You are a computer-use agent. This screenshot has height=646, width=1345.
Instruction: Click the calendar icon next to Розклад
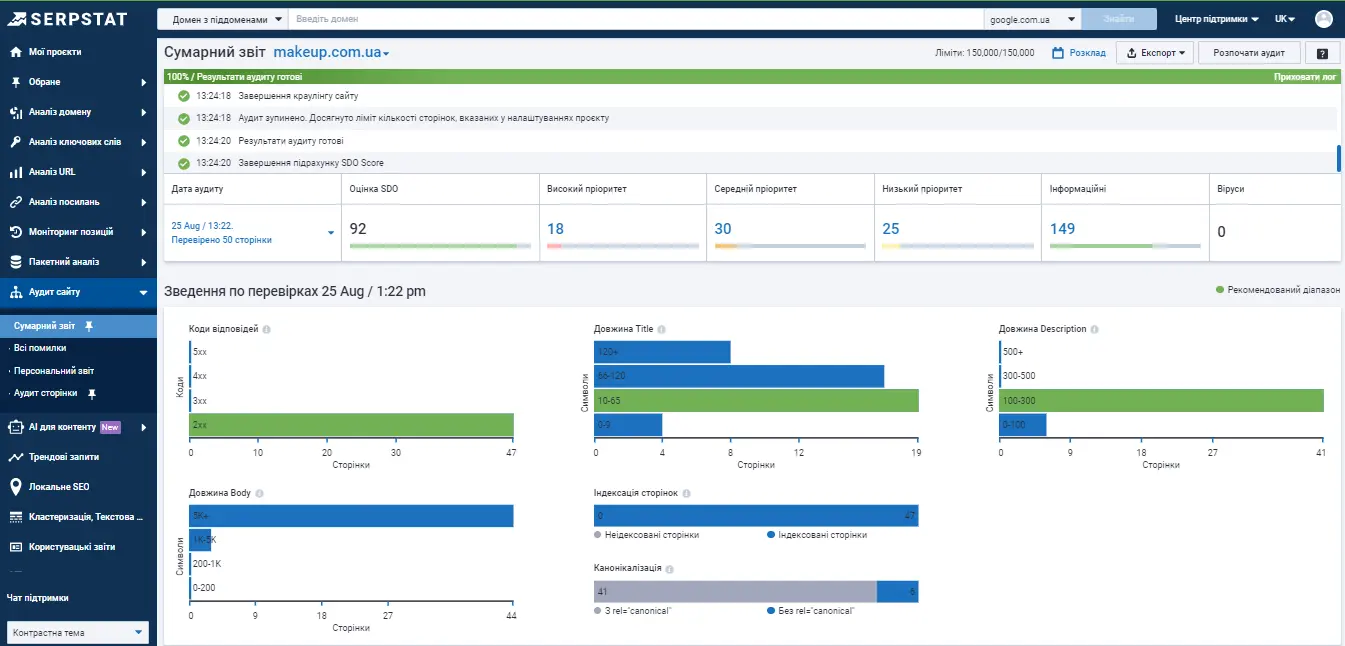(1058, 53)
